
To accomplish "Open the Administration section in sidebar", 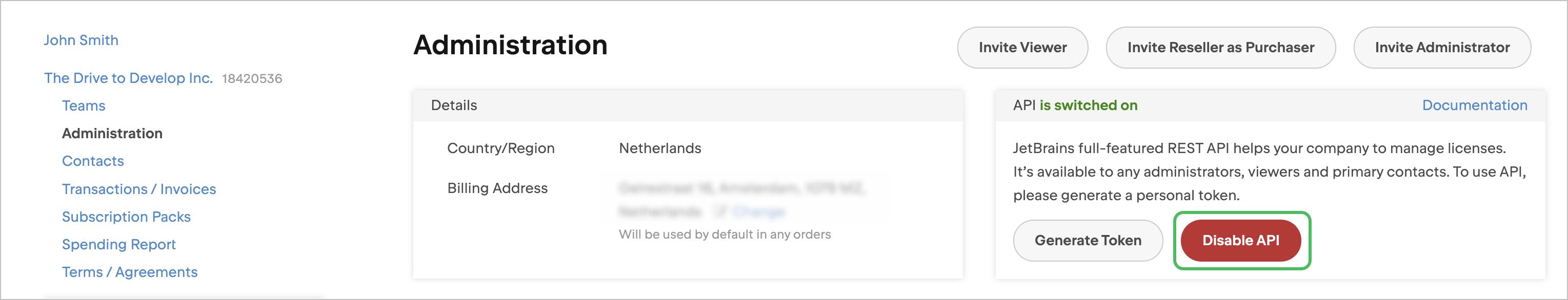I will (x=111, y=133).
